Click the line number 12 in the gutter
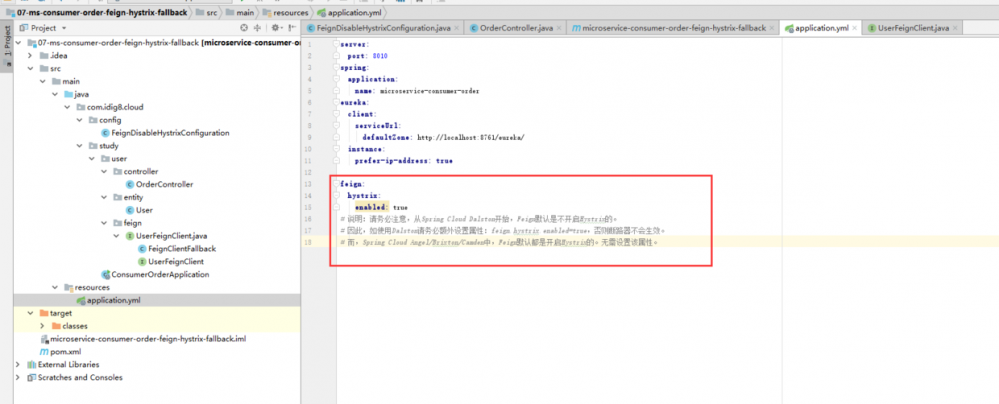Screen dimensions: 999x404 click(309, 173)
